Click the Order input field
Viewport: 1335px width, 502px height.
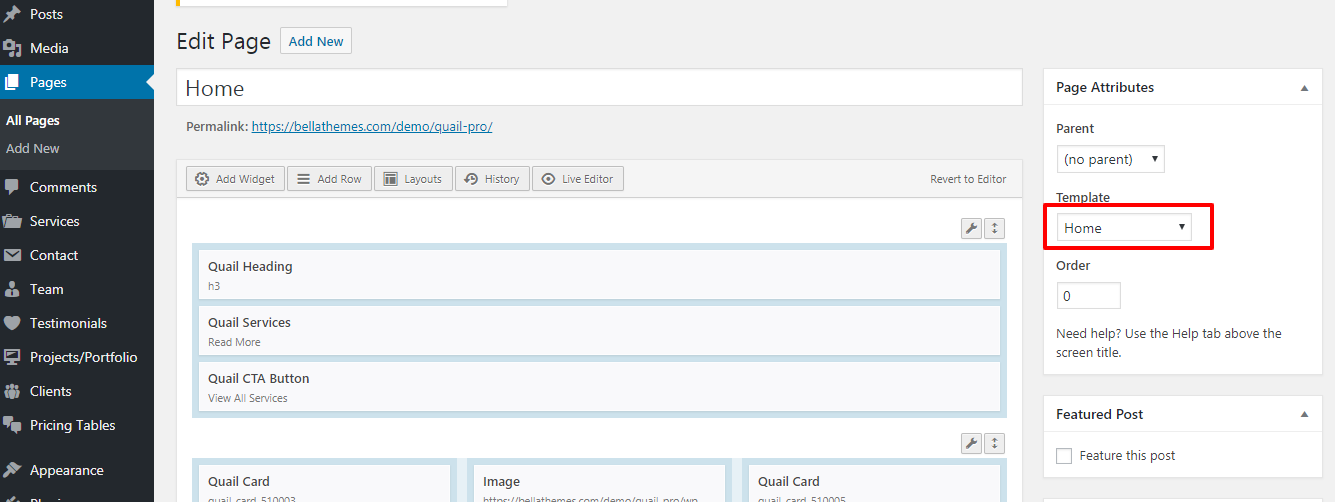(1088, 296)
